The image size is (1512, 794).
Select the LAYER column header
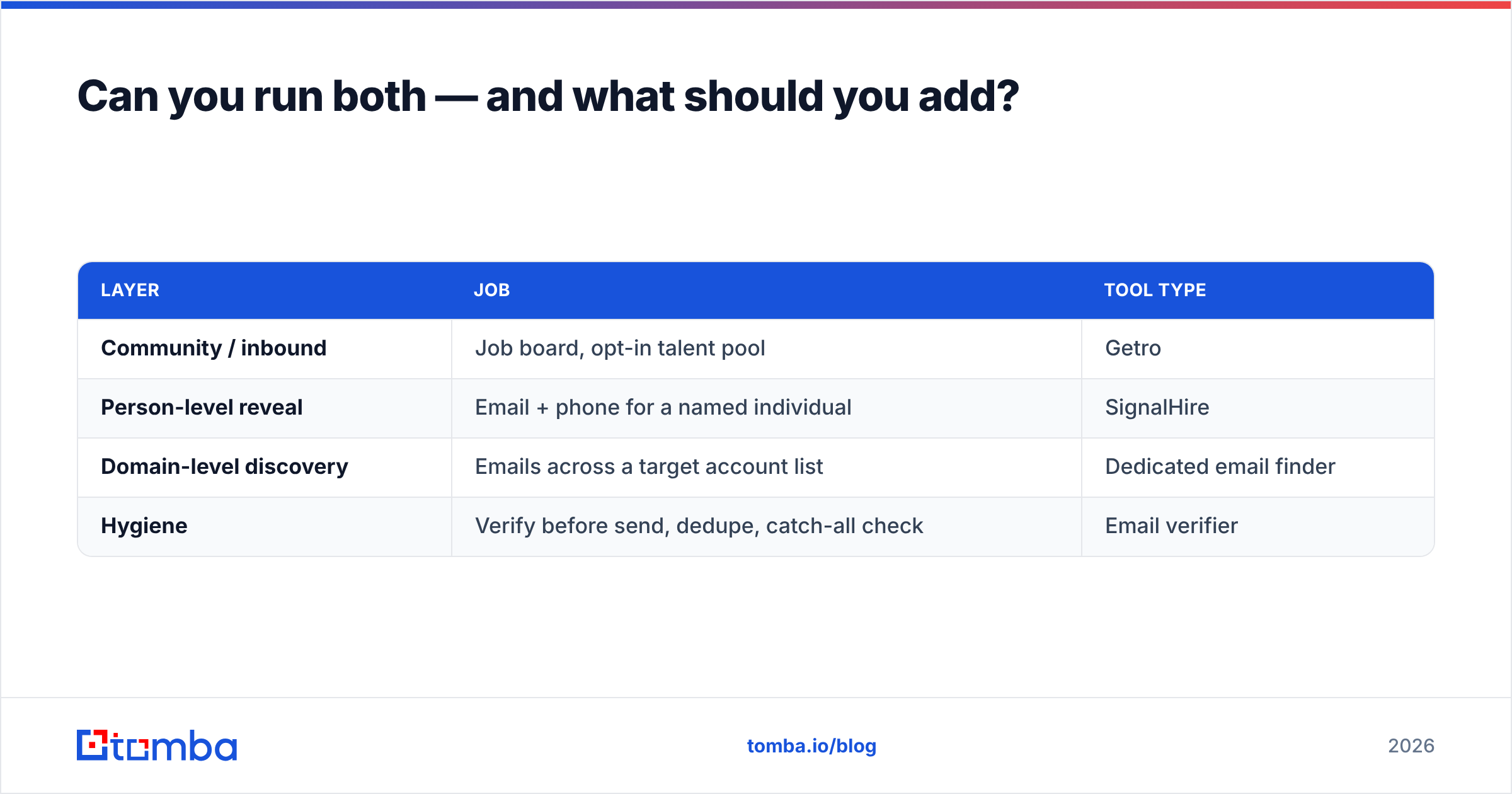(x=130, y=290)
